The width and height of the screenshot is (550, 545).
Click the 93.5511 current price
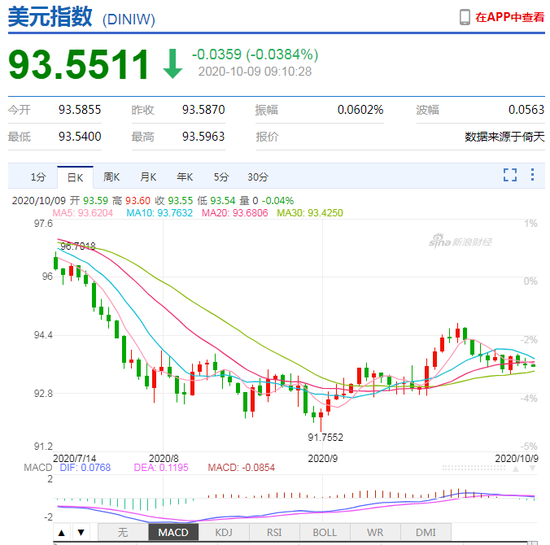(79, 65)
